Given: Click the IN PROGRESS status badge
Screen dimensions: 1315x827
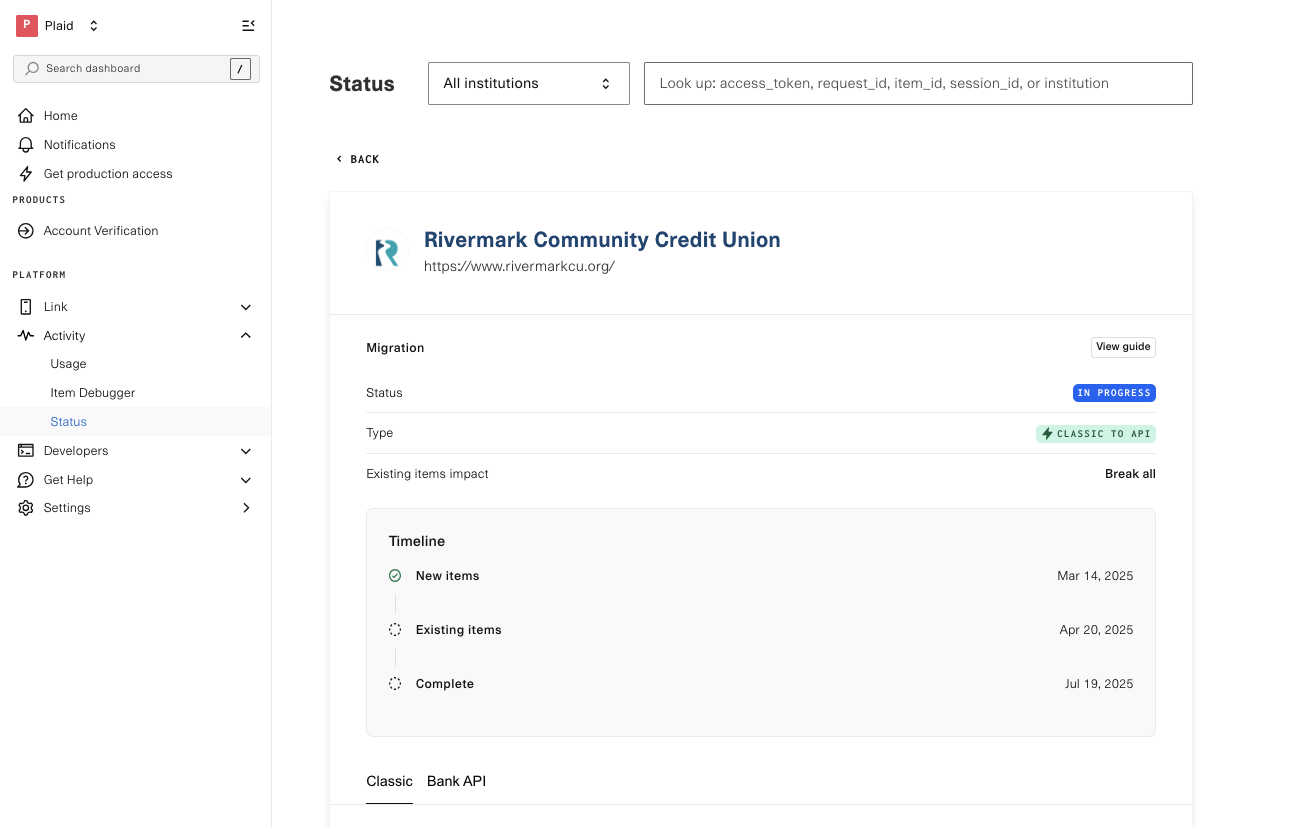Looking at the screenshot, I should 1114,393.
